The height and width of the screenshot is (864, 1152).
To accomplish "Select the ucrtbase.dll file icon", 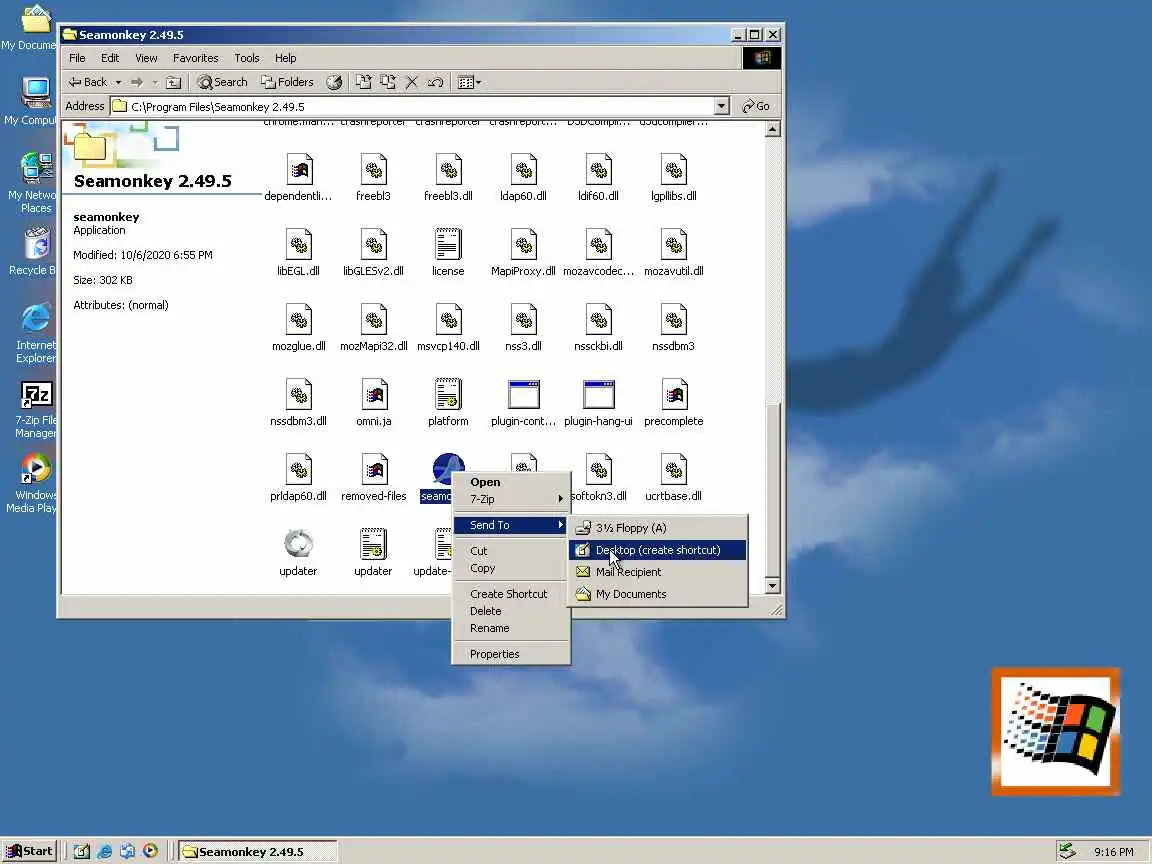I will click(673, 469).
